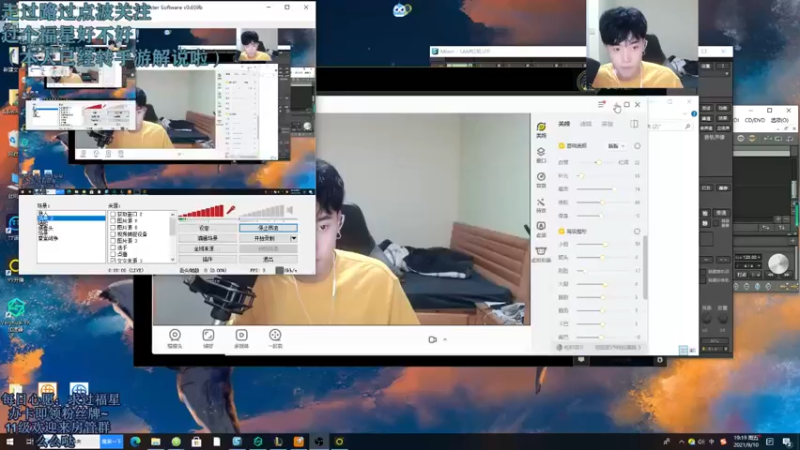Open Microsoft Edge from the taskbar
This screenshot has height=450, width=800.
tap(135, 441)
